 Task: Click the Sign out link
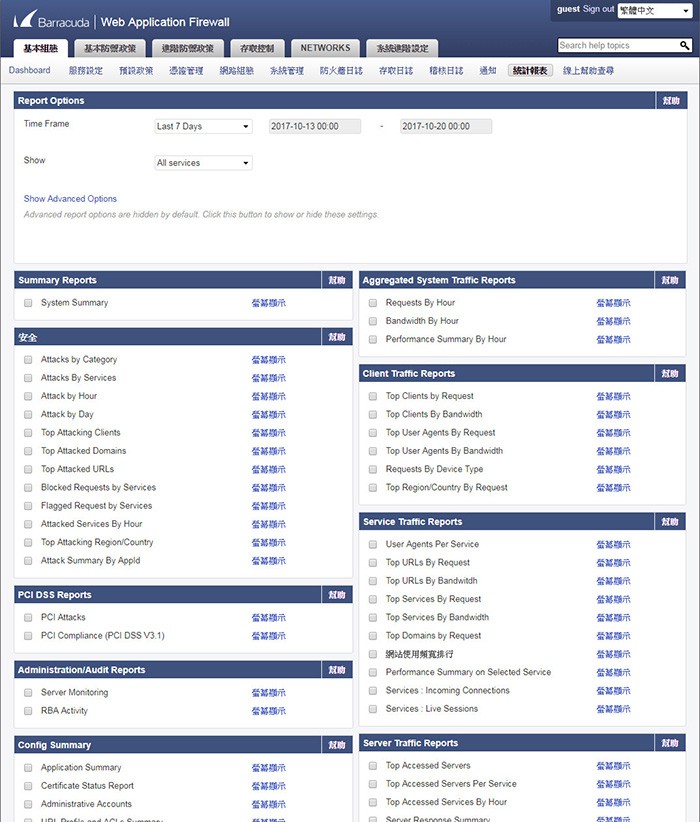(x=599, y=9)
